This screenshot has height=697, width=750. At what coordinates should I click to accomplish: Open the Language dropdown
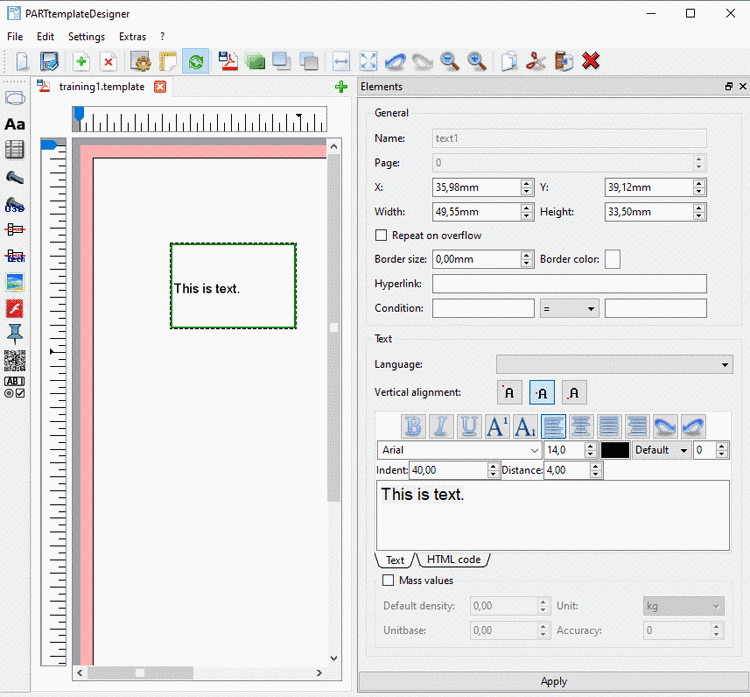614,365
